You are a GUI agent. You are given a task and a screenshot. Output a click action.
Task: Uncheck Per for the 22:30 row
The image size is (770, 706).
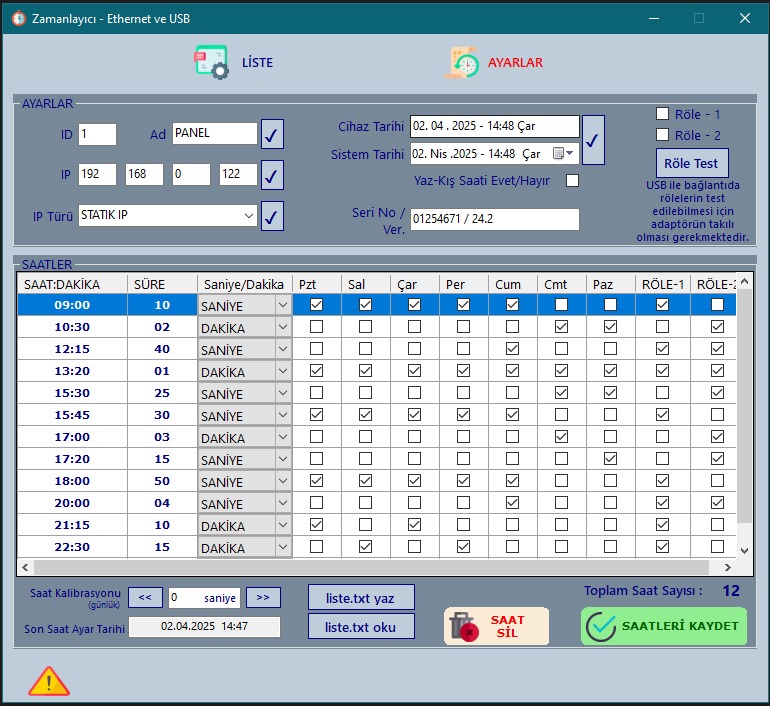coord(463,546)
